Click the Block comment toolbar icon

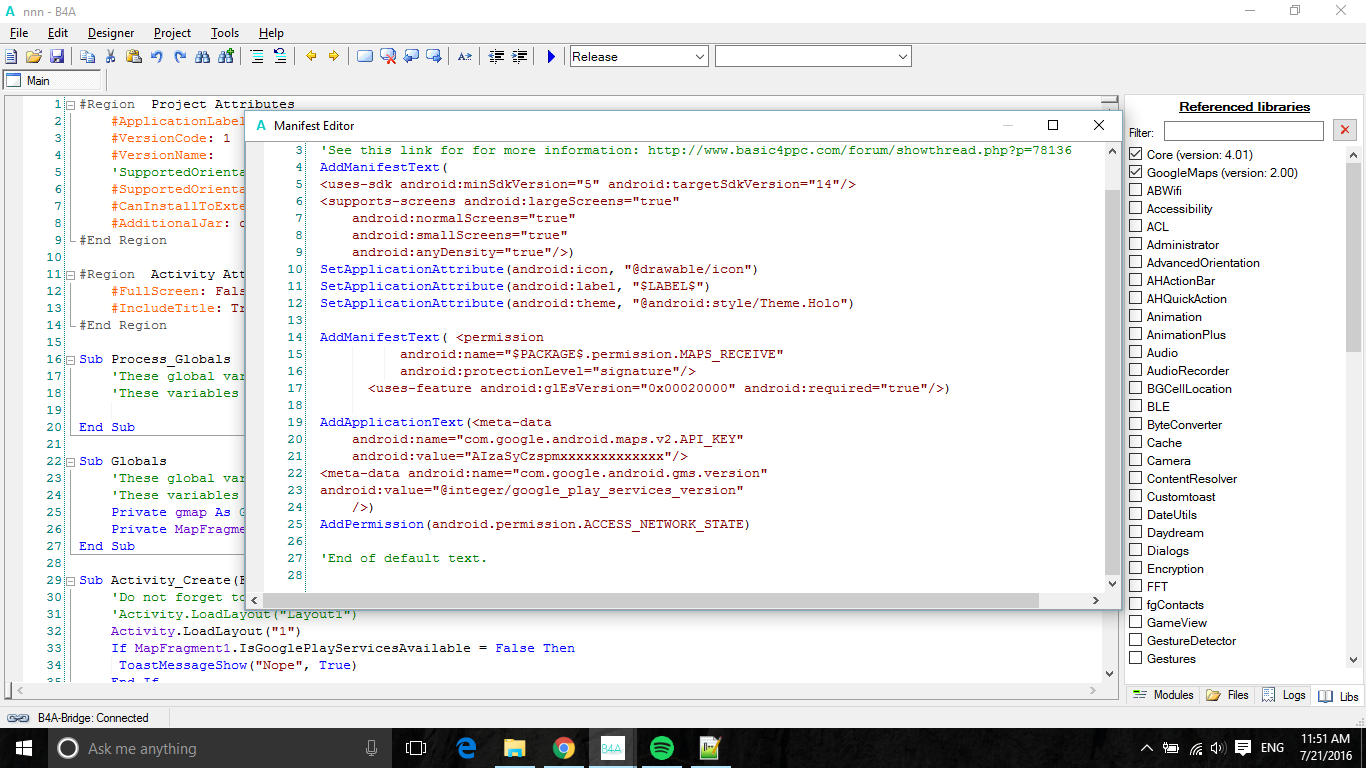[257, 57]
